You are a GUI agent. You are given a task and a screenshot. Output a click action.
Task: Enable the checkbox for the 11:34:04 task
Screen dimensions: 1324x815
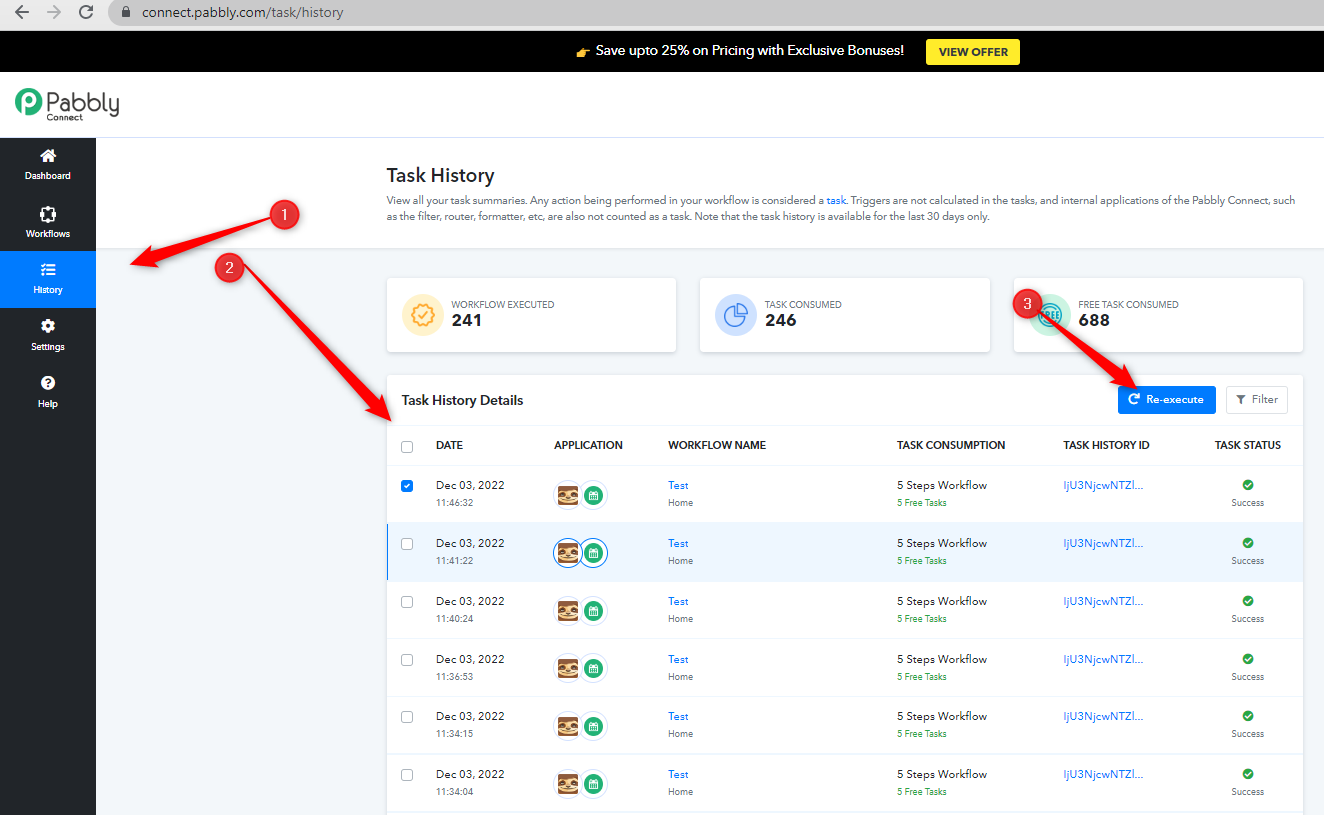pyautogui.click(x=407, y=775)
